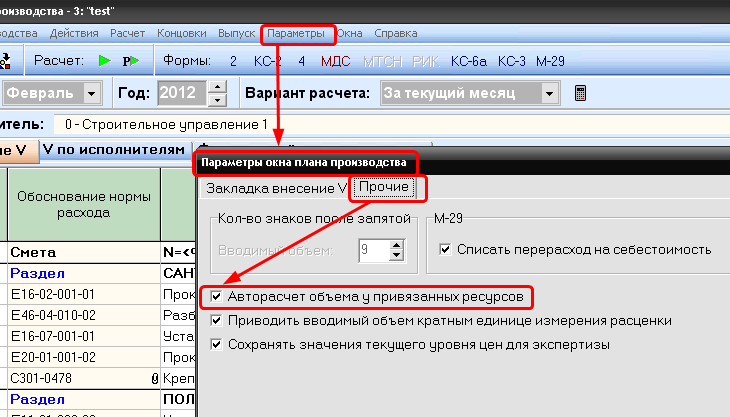Open the КС-6а form
Image resolution: width=730 pixels, height=417 pixels.
(x=468, y=61)
